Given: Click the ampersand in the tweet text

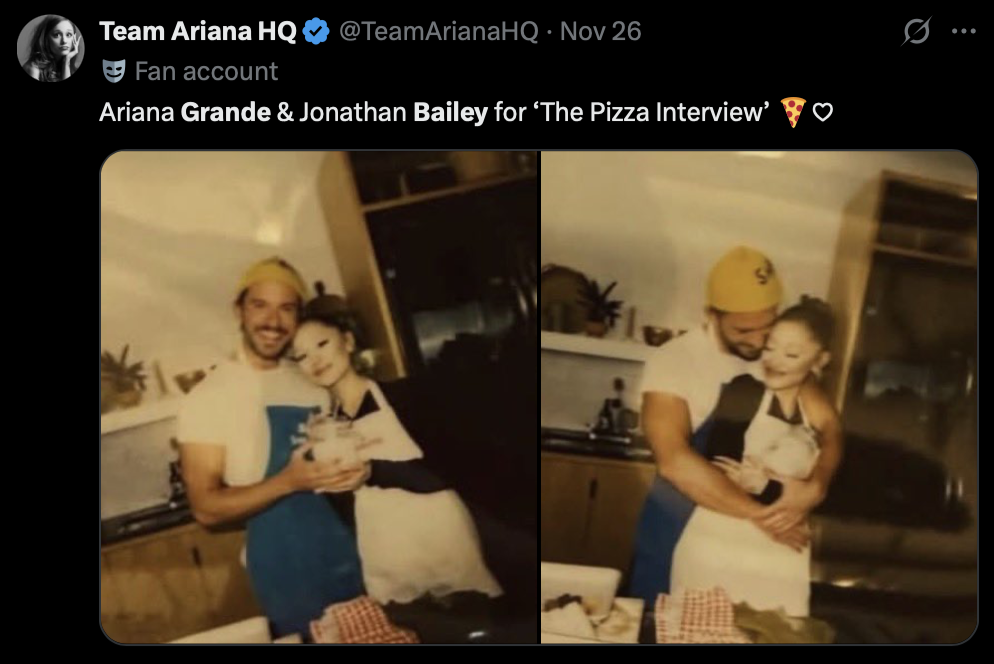Looking at the screenshot, I should click(285, 112).
